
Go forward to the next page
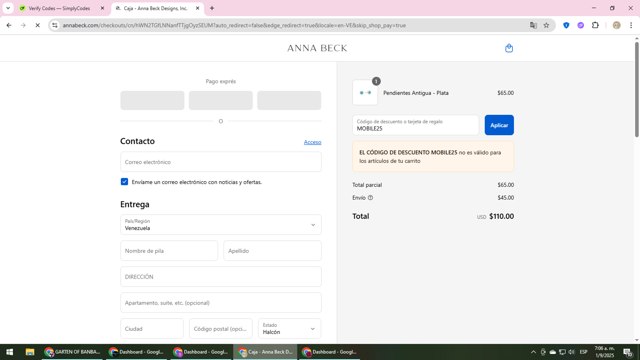23,25
